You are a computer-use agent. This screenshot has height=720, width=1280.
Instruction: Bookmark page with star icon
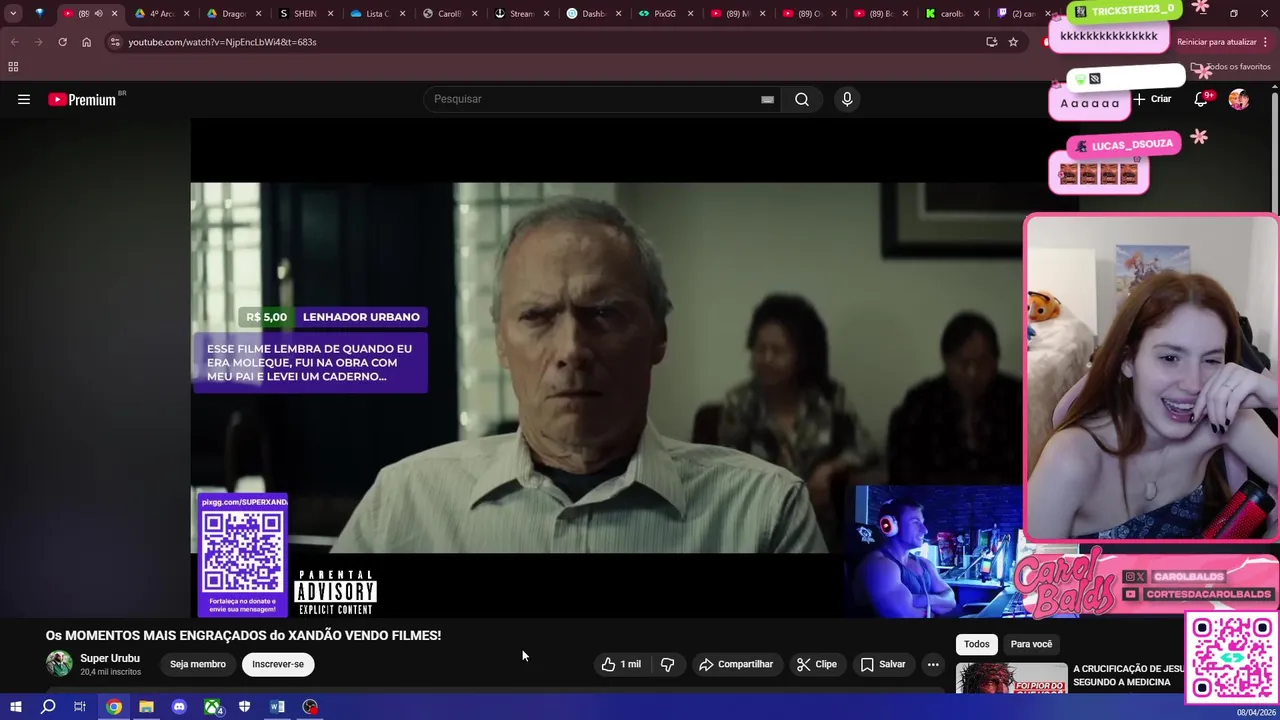pyautogui.click(x=1013, y=42)
